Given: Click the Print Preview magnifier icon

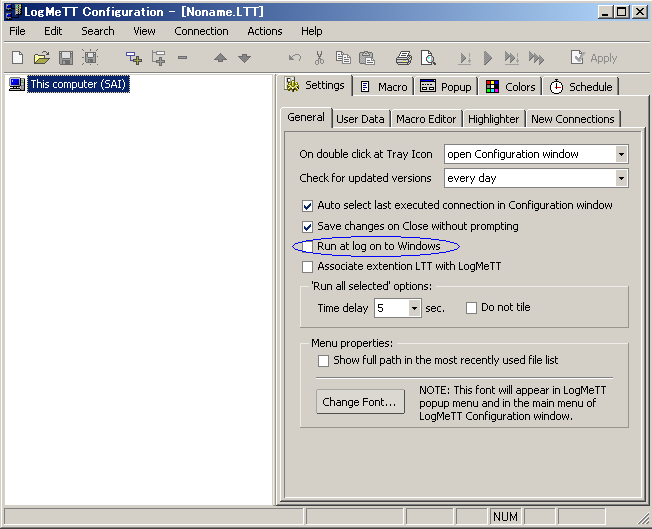Looking at the screenshot, I should [x=428, y=58].
